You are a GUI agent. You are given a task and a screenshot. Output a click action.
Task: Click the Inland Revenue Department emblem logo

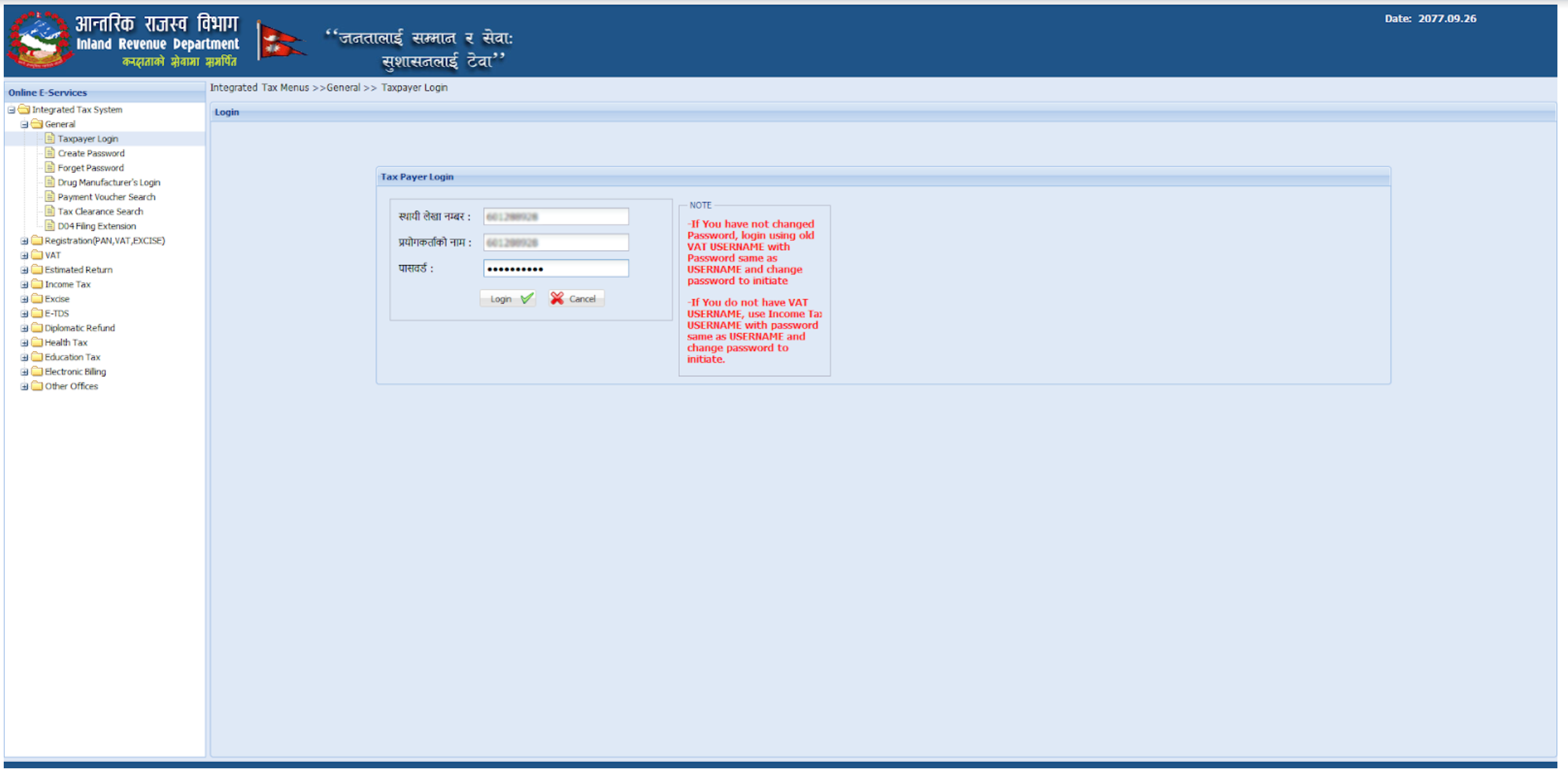[39, 39]
